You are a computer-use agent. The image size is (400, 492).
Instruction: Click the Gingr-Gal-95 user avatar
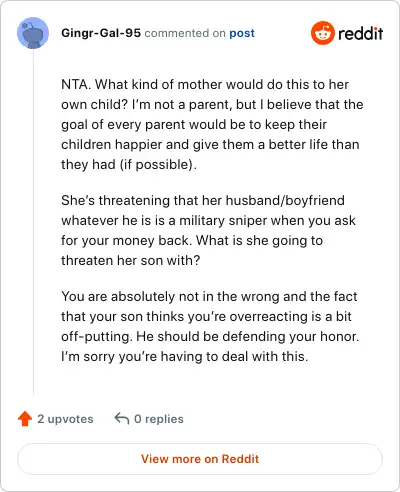point(33,33)
